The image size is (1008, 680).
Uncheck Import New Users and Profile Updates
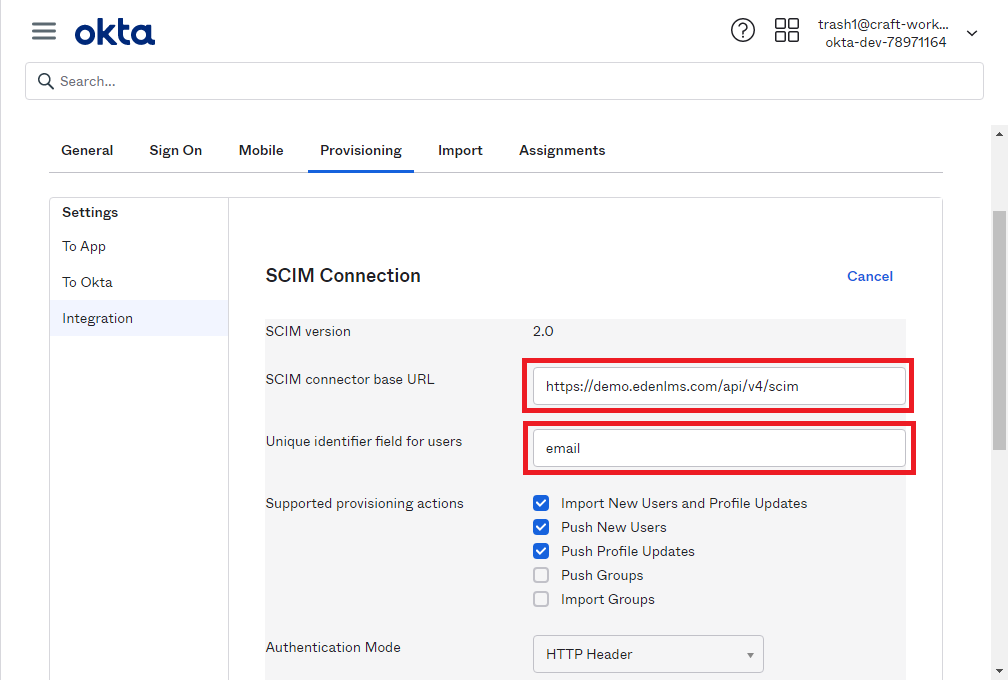(541, 503)
